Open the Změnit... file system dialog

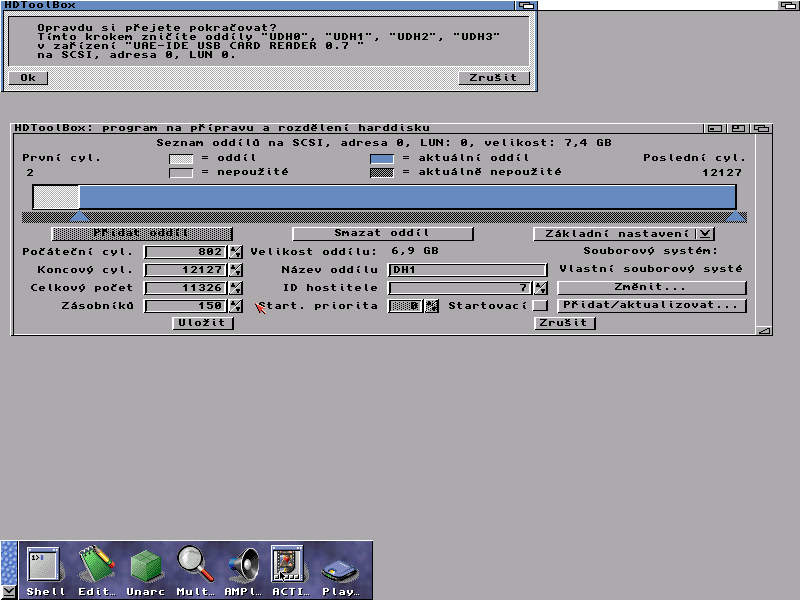pyautogui.click(x=652, y=287)
